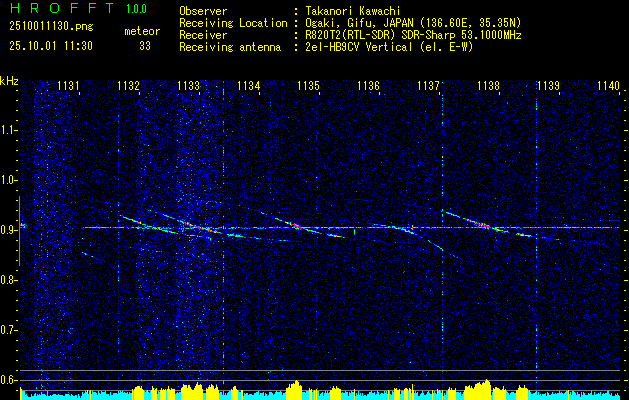Click the 1136 time axis label
Viewport: 629px width, 400px height.
(x=369, y=85)
